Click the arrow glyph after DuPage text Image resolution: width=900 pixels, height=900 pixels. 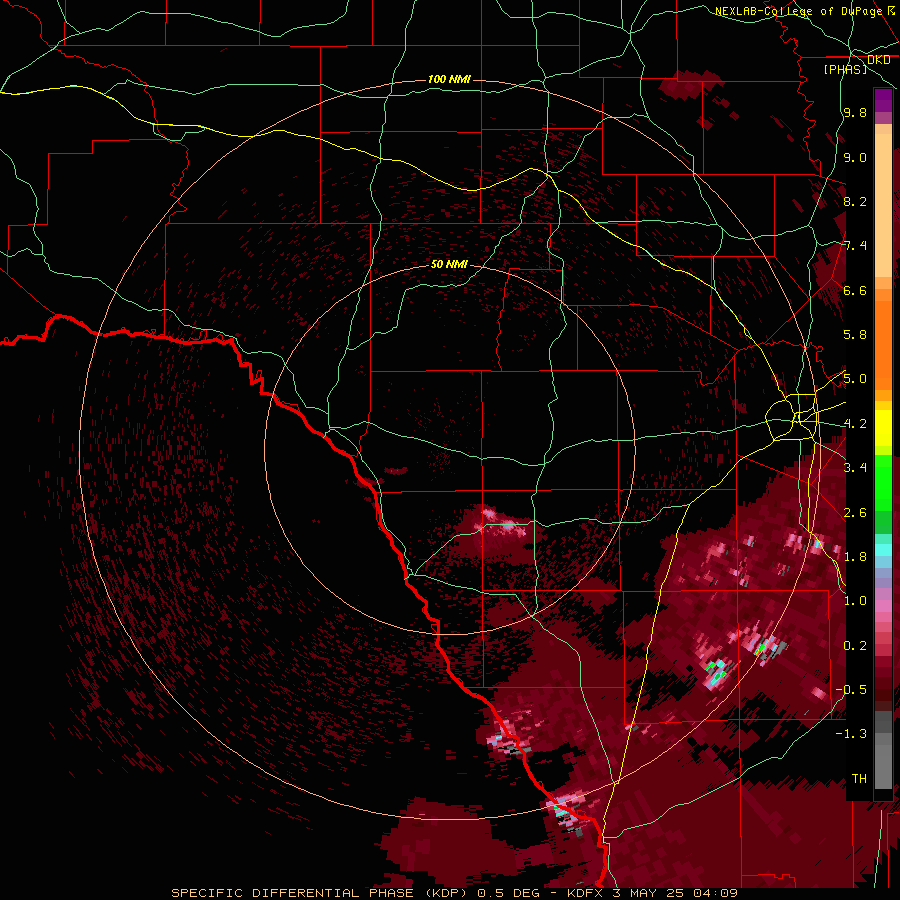pos(892,10)
